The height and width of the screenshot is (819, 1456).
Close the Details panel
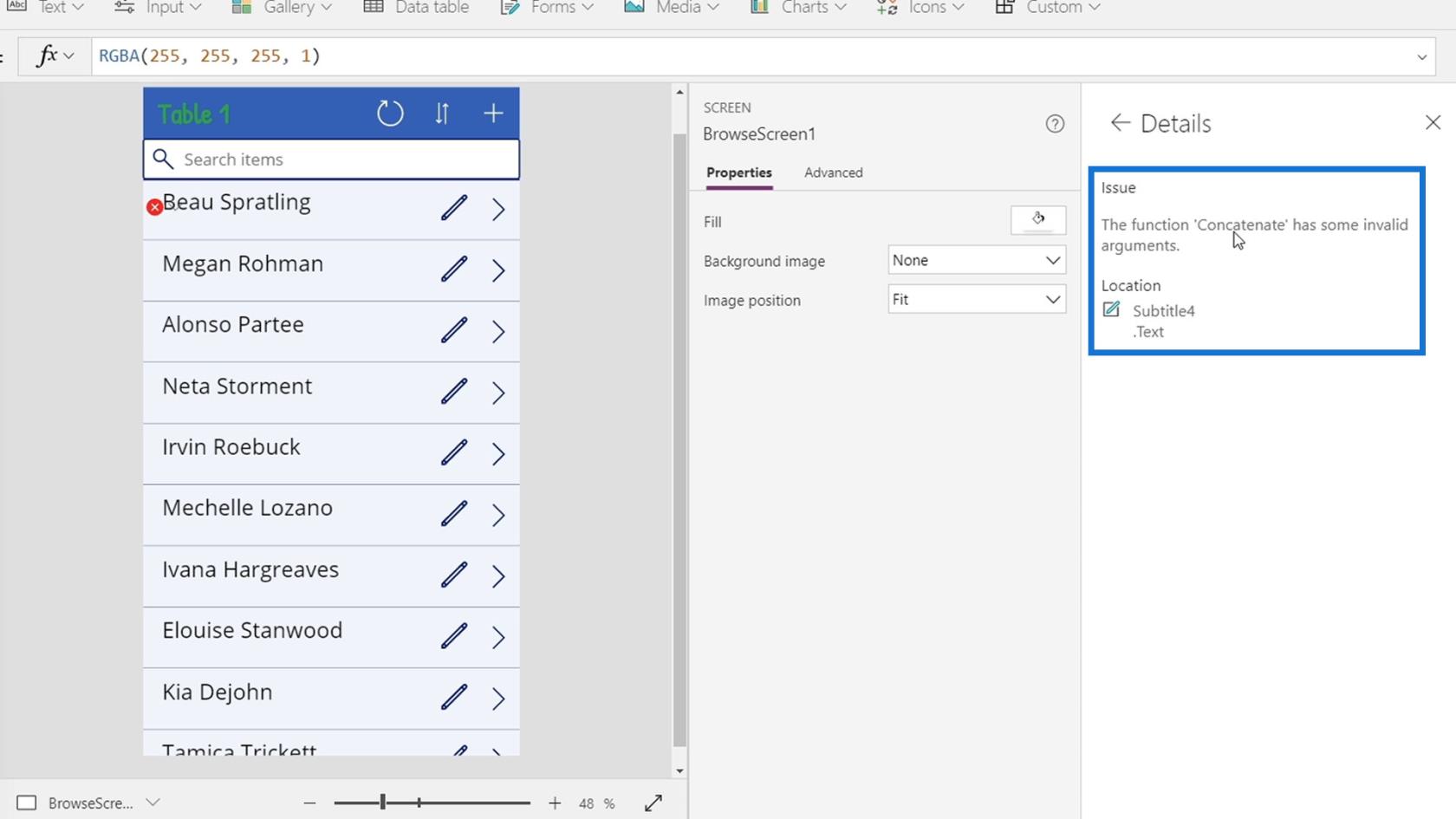click(1433, 123)
